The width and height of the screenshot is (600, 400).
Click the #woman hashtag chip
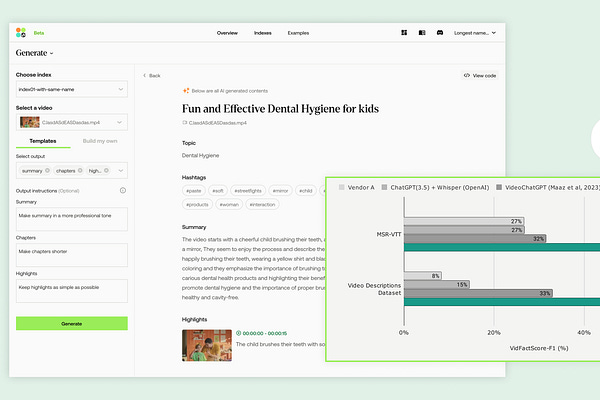(x=229, y=204)
